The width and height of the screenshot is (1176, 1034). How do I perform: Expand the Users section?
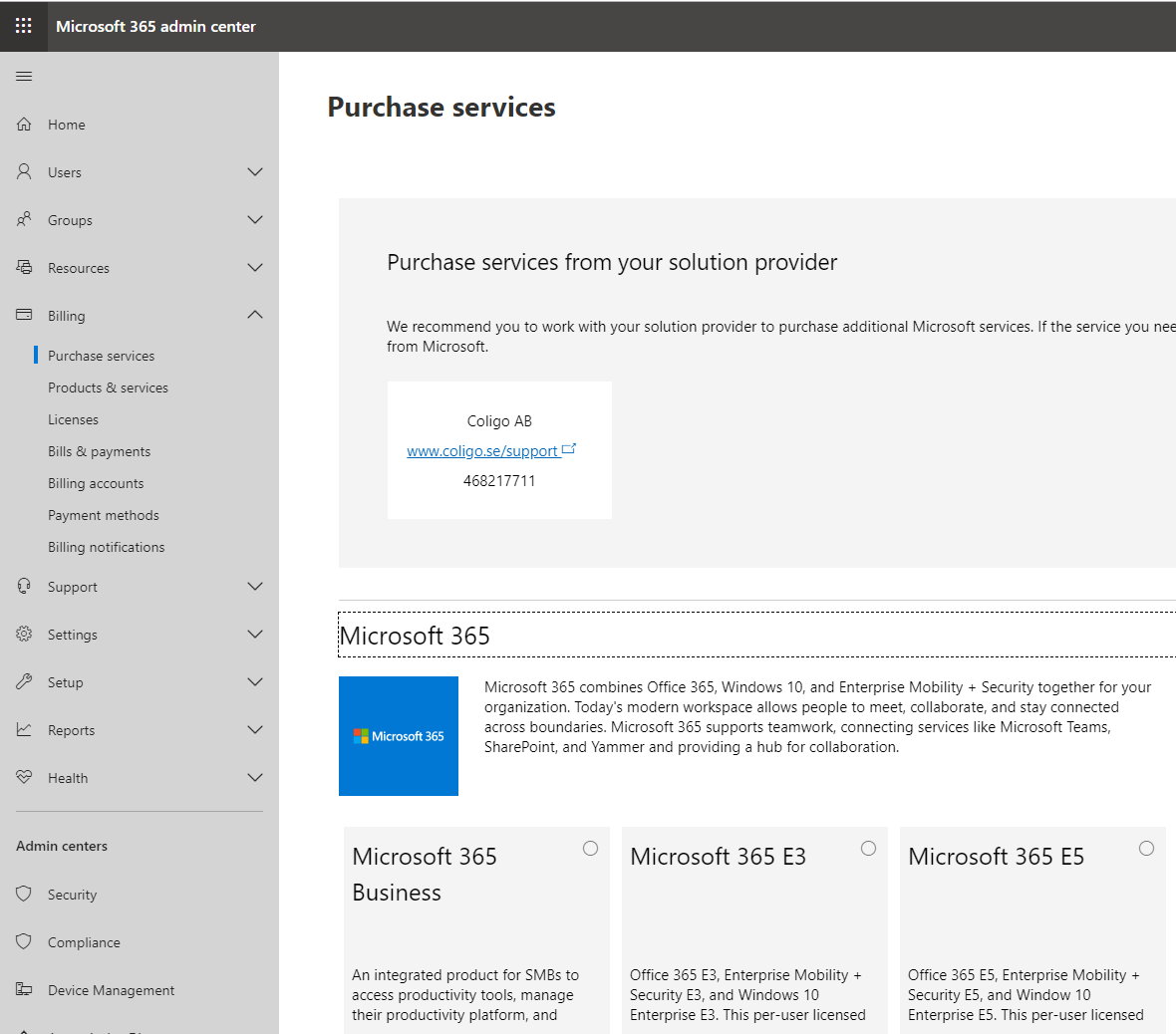[x=255, y=171]
